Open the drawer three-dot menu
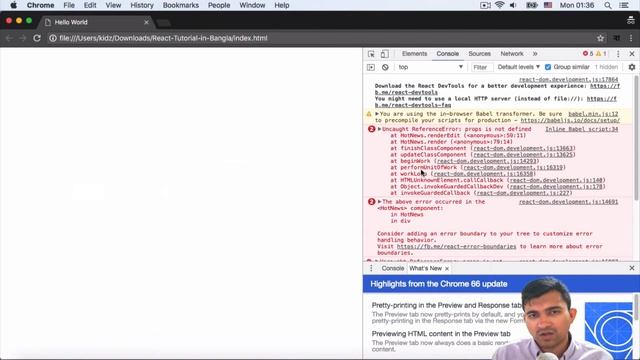640x360 pixels. [371, 268]
